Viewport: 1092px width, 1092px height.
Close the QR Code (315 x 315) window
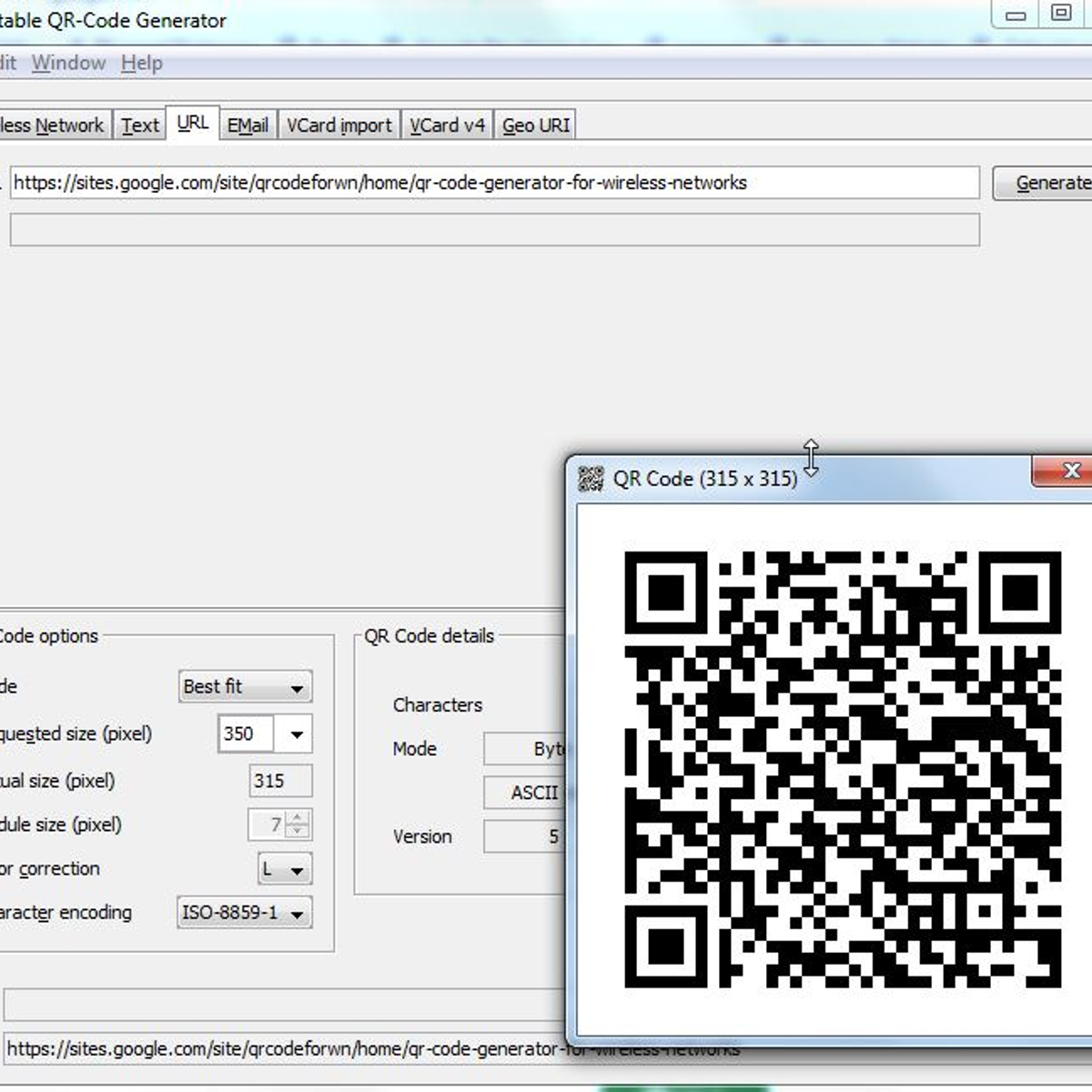[1072, 471]
